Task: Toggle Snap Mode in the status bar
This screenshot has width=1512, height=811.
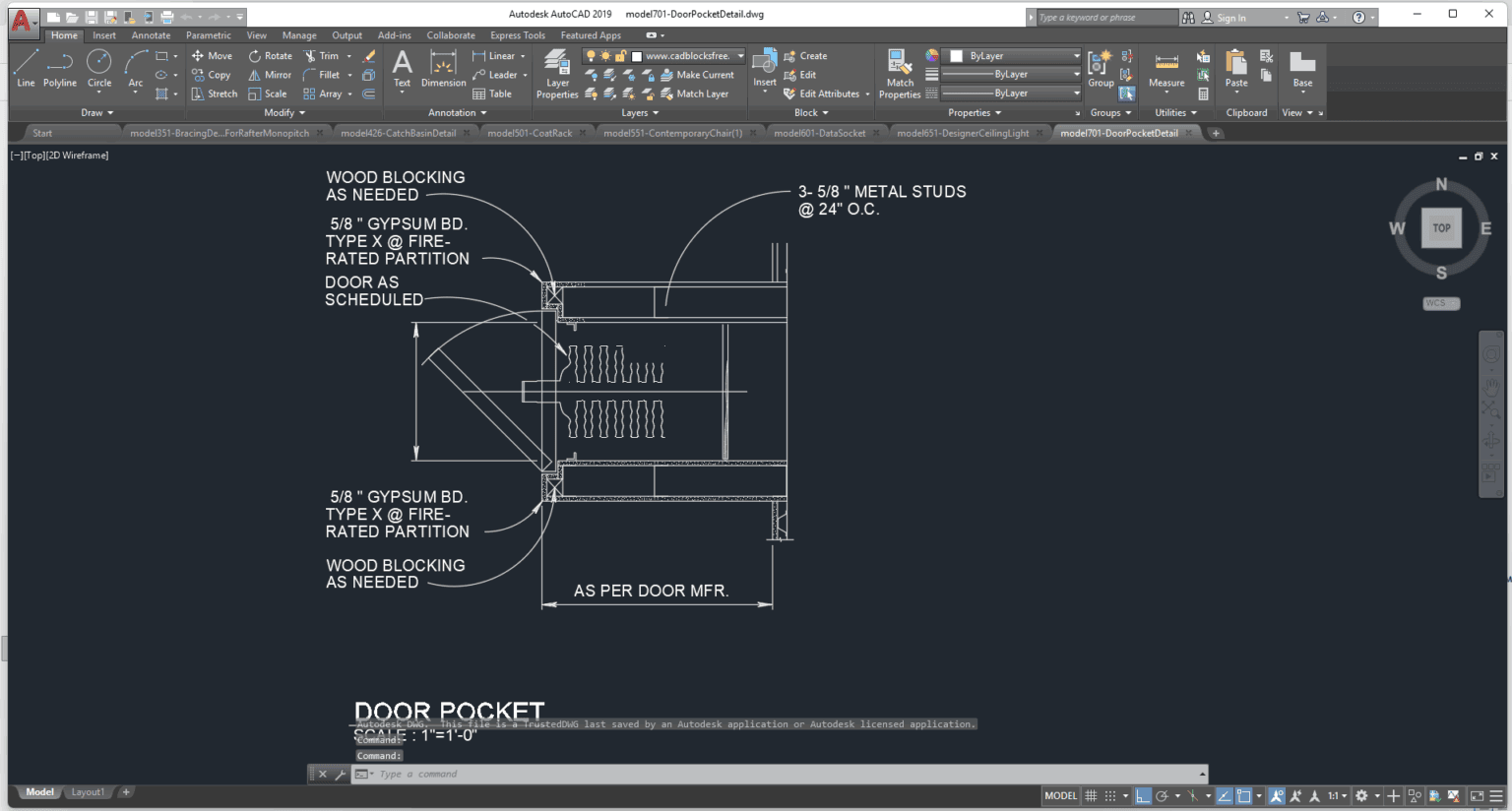Action: pos(1112,795)
